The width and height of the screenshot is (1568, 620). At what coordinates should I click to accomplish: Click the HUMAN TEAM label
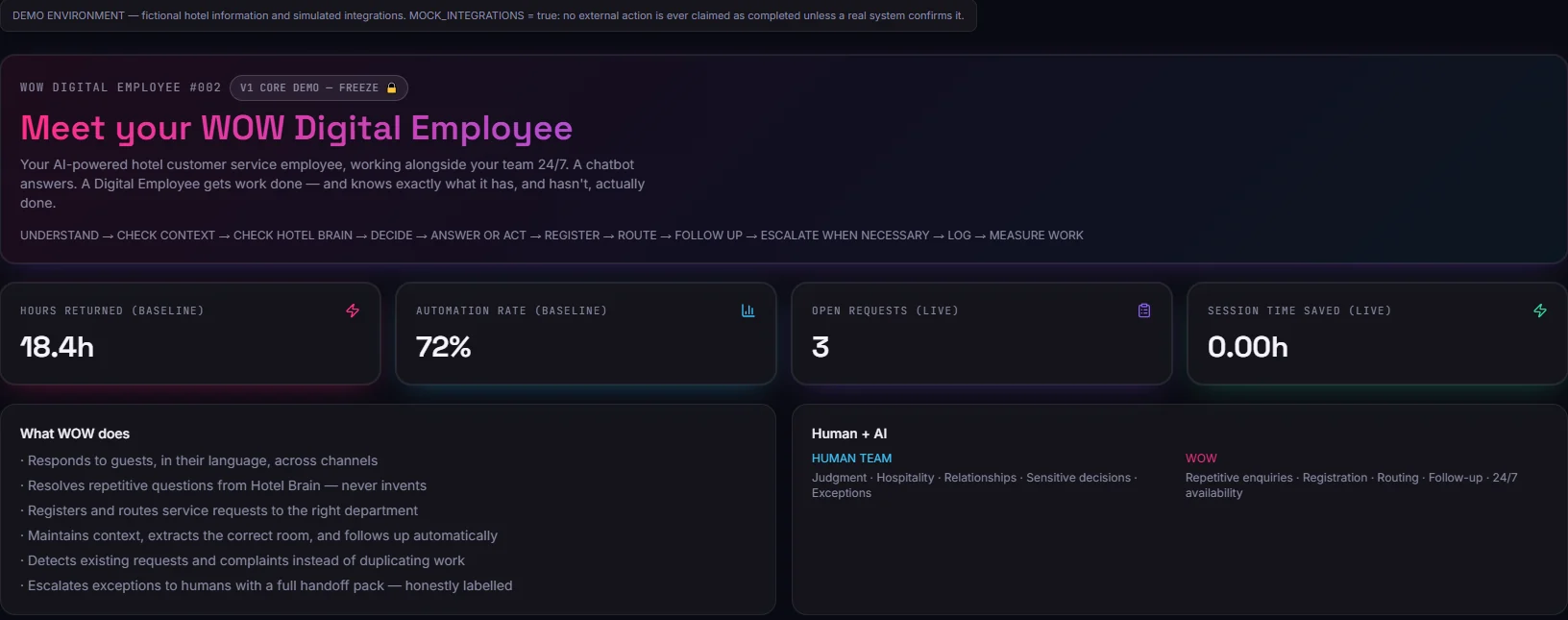(852, 459)
